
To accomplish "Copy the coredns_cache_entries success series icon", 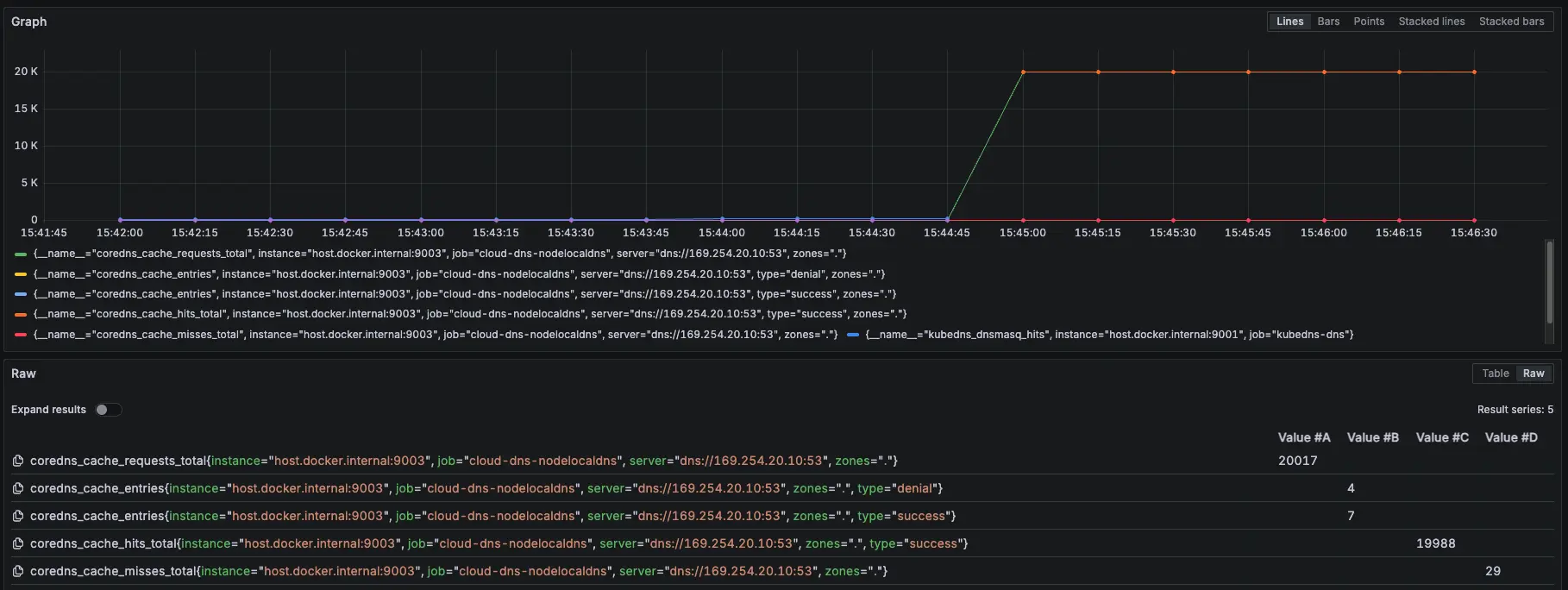I will pyautogui.click(x=17, y=517).
